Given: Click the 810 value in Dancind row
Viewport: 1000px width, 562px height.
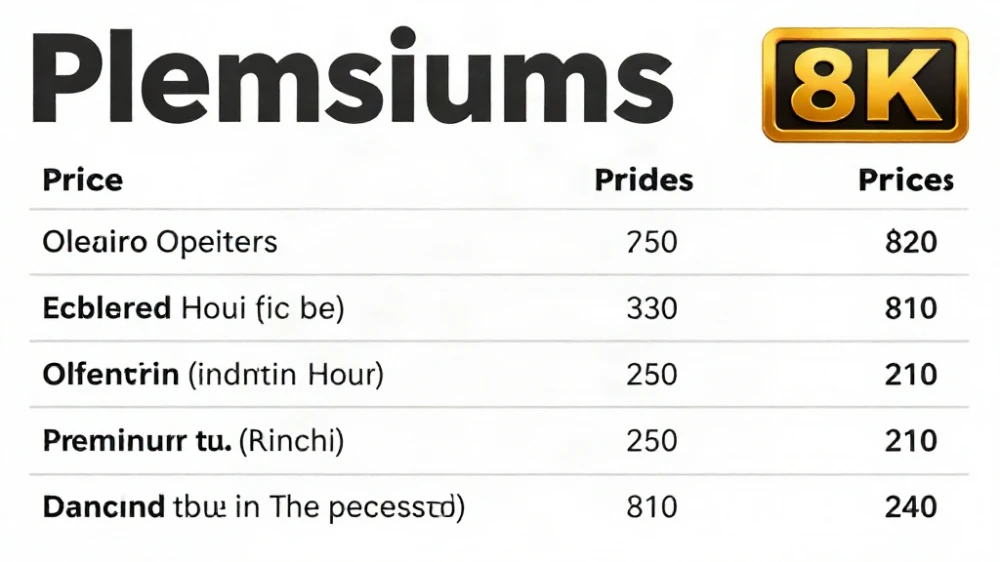Looking at the screenshot, I should (651, 507).
